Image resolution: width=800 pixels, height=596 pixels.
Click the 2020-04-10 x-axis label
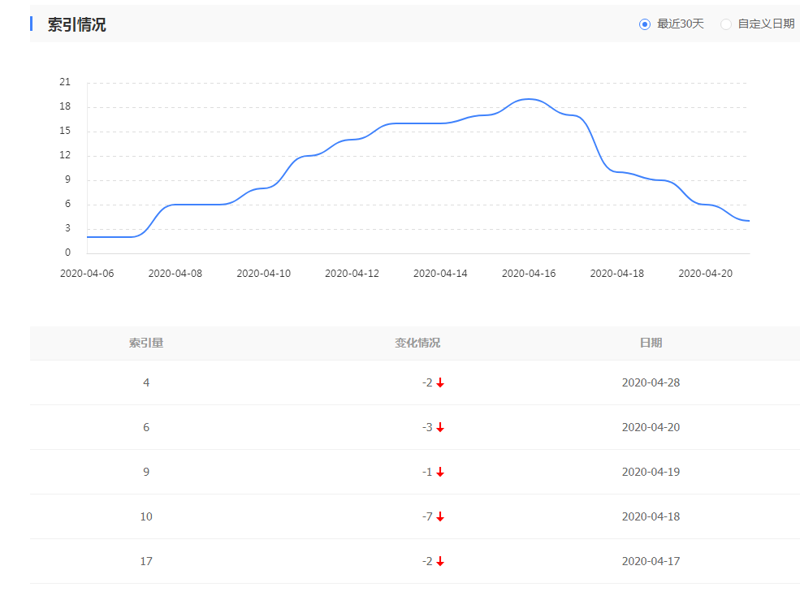[x=264, y=274]
